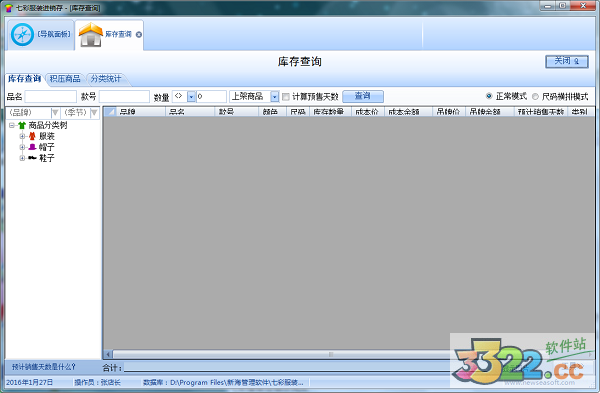This screenshot has width=600, height=393.
Task: Click the black shoe icon for 鞋子
Action: pos(33,158)
